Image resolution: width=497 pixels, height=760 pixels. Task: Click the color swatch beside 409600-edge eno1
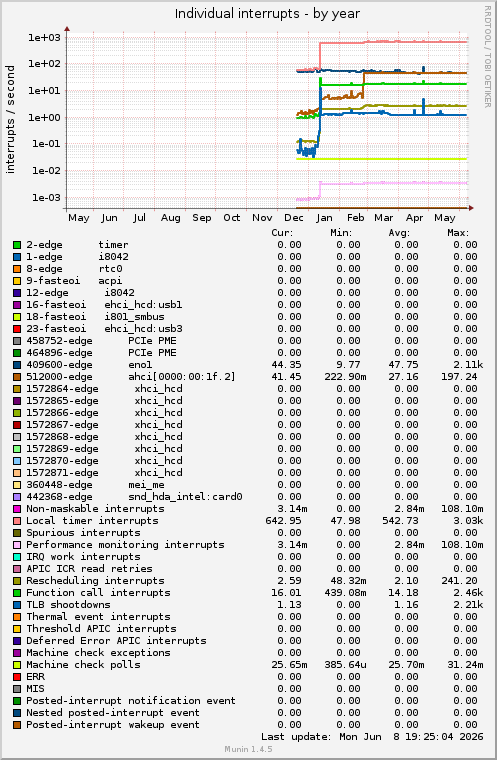[x=17, y=365]
